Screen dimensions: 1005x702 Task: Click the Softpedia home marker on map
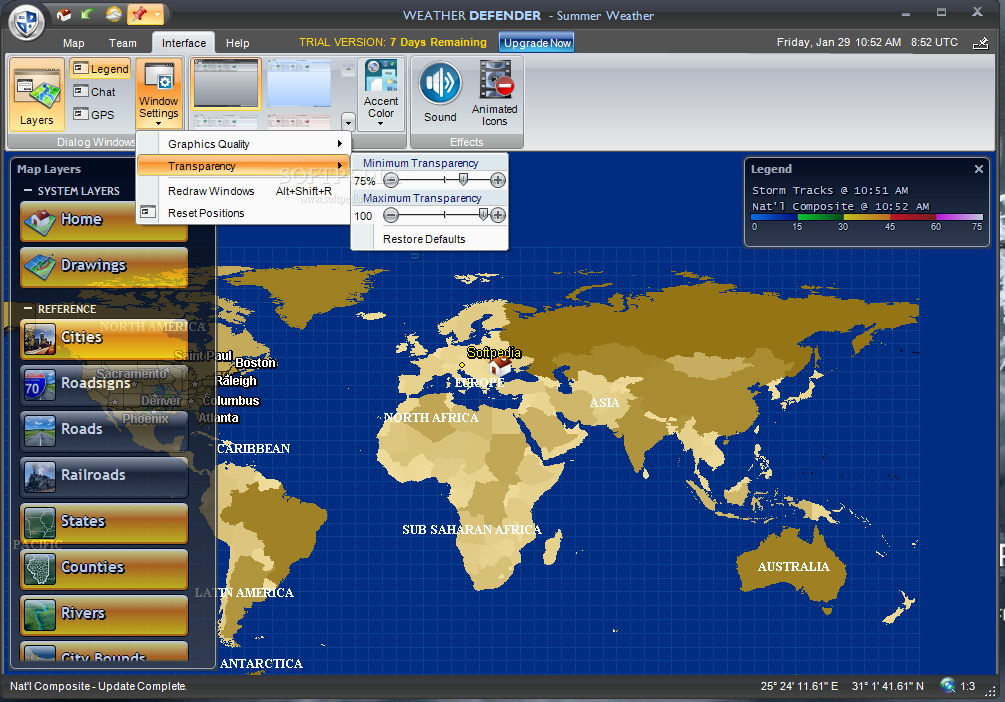[x=501, y=367]
